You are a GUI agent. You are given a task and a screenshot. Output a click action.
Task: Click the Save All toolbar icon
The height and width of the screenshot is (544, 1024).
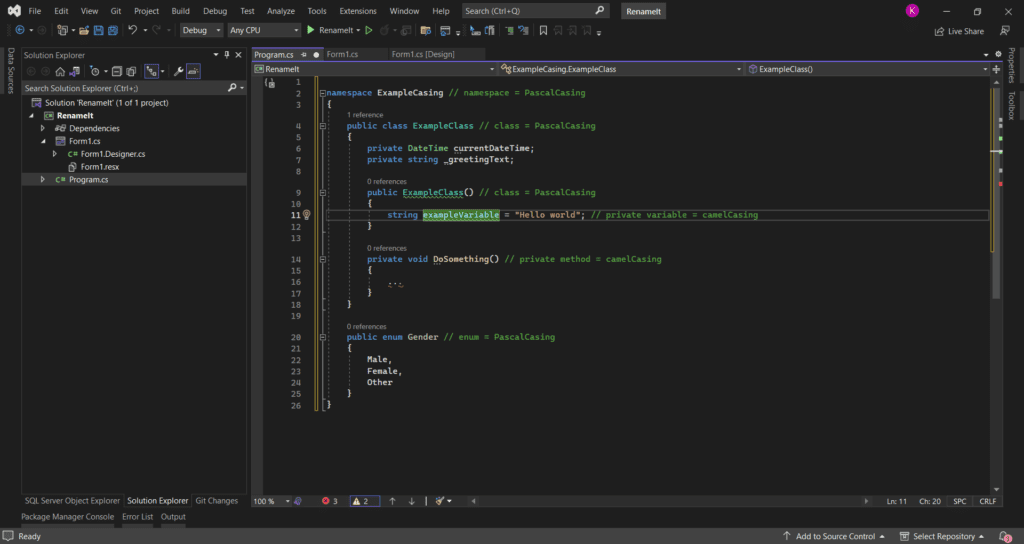(113, 30)
